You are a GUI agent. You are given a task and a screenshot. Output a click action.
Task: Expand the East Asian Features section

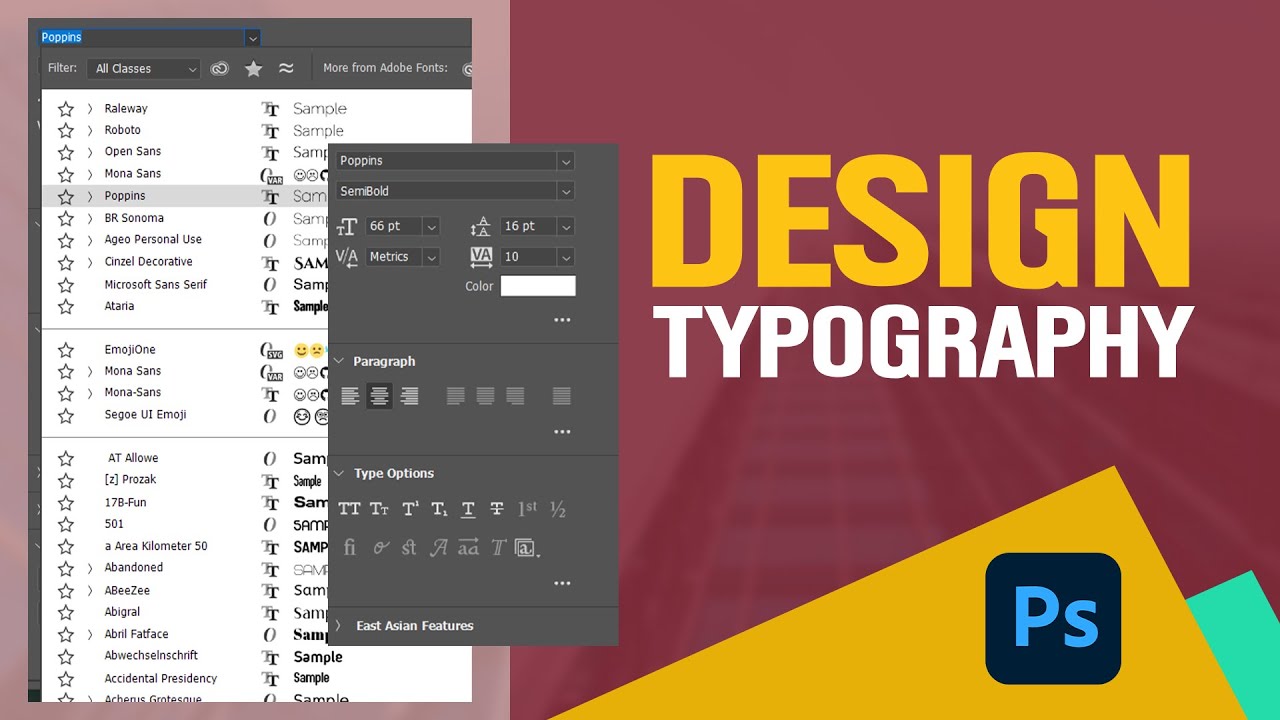[x=339, y=625]
